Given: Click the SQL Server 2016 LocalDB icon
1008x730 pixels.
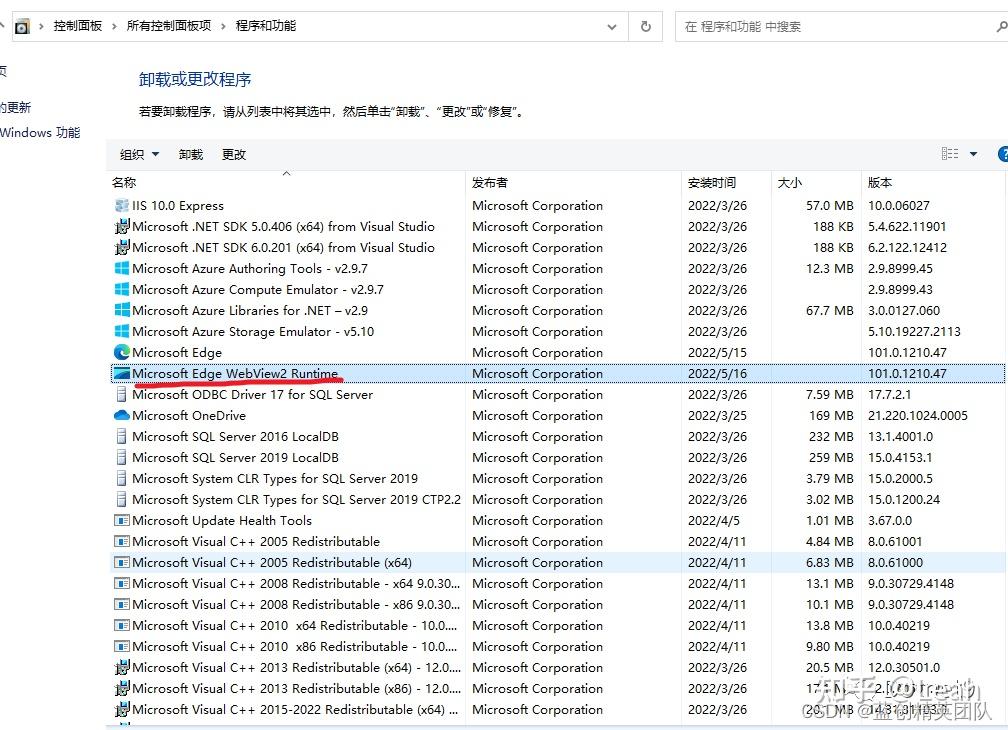Looking at the screenshot, I should click(x=121, y=436).
